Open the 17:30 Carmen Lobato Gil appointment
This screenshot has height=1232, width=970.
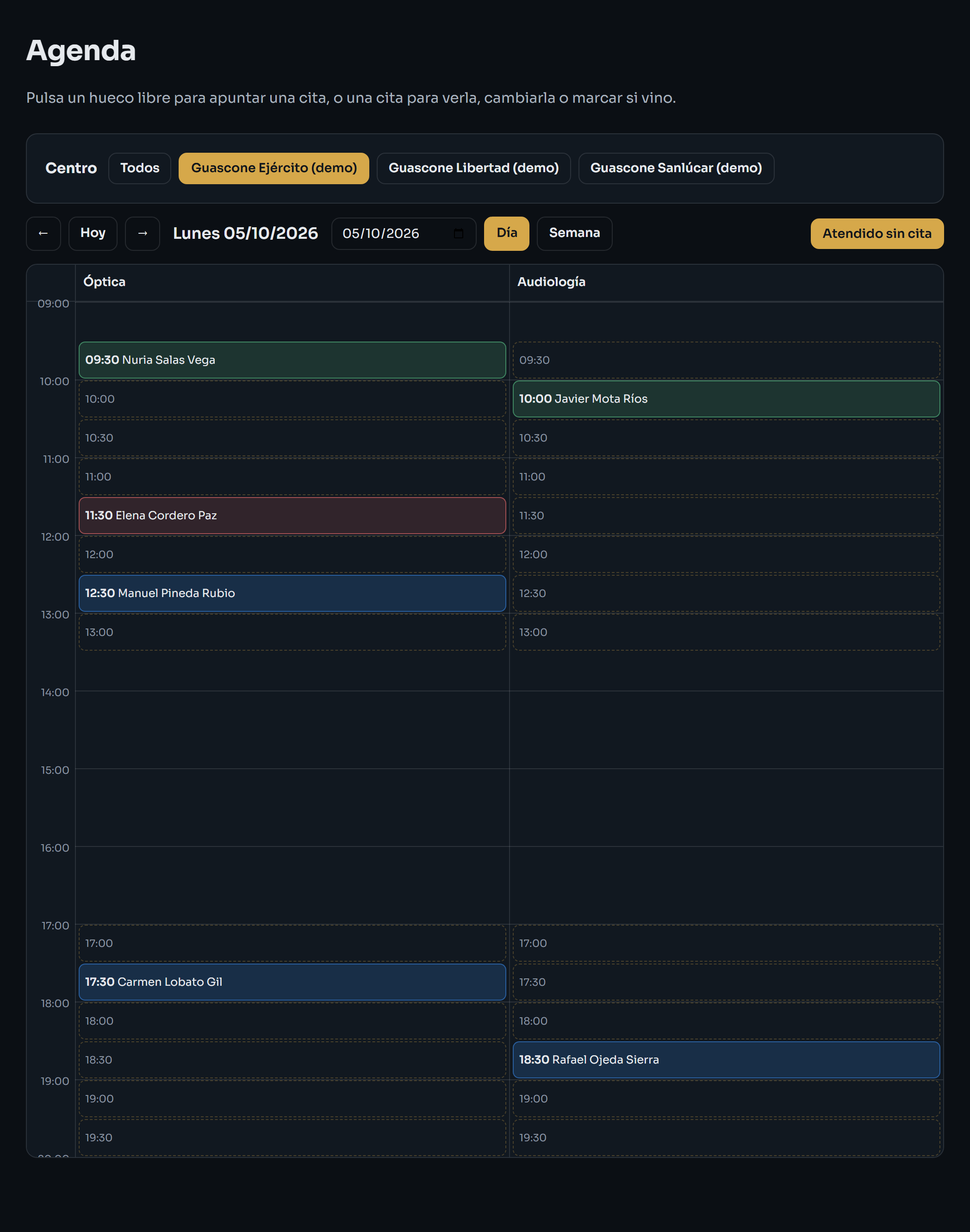[292, 982]
